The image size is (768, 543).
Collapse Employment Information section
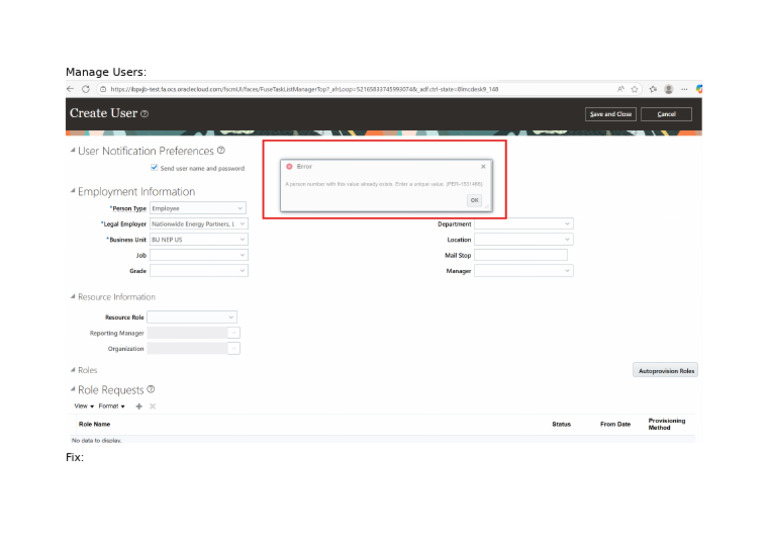coord(73,191)
